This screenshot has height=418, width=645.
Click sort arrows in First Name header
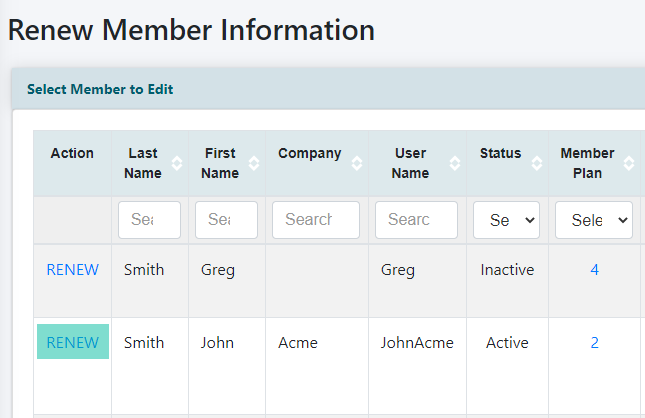tap(254, 163)
